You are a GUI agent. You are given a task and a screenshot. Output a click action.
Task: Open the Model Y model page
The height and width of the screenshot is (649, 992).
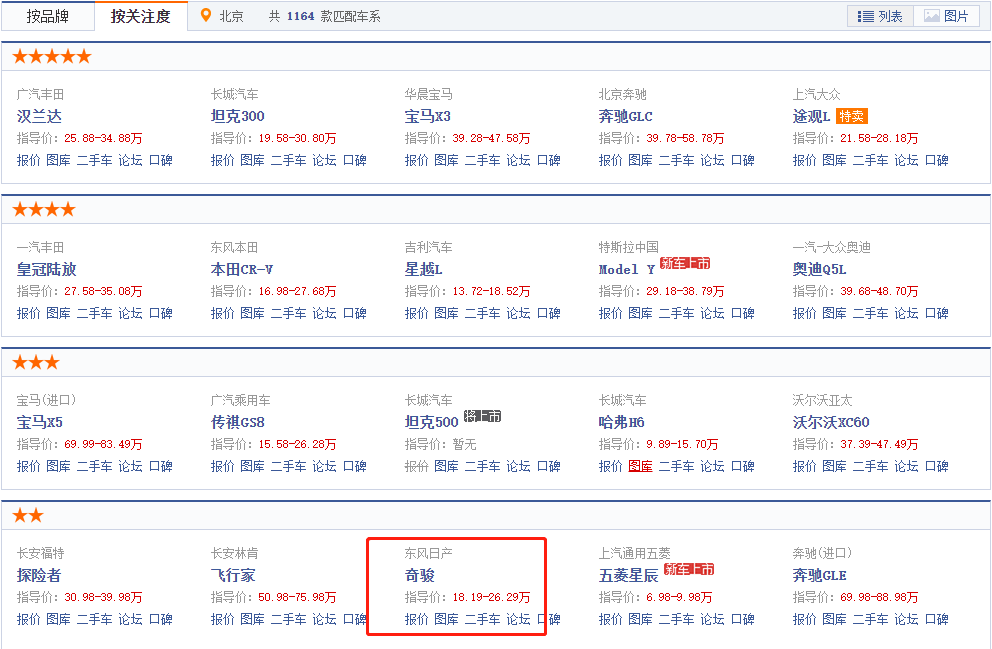point(626,269)
